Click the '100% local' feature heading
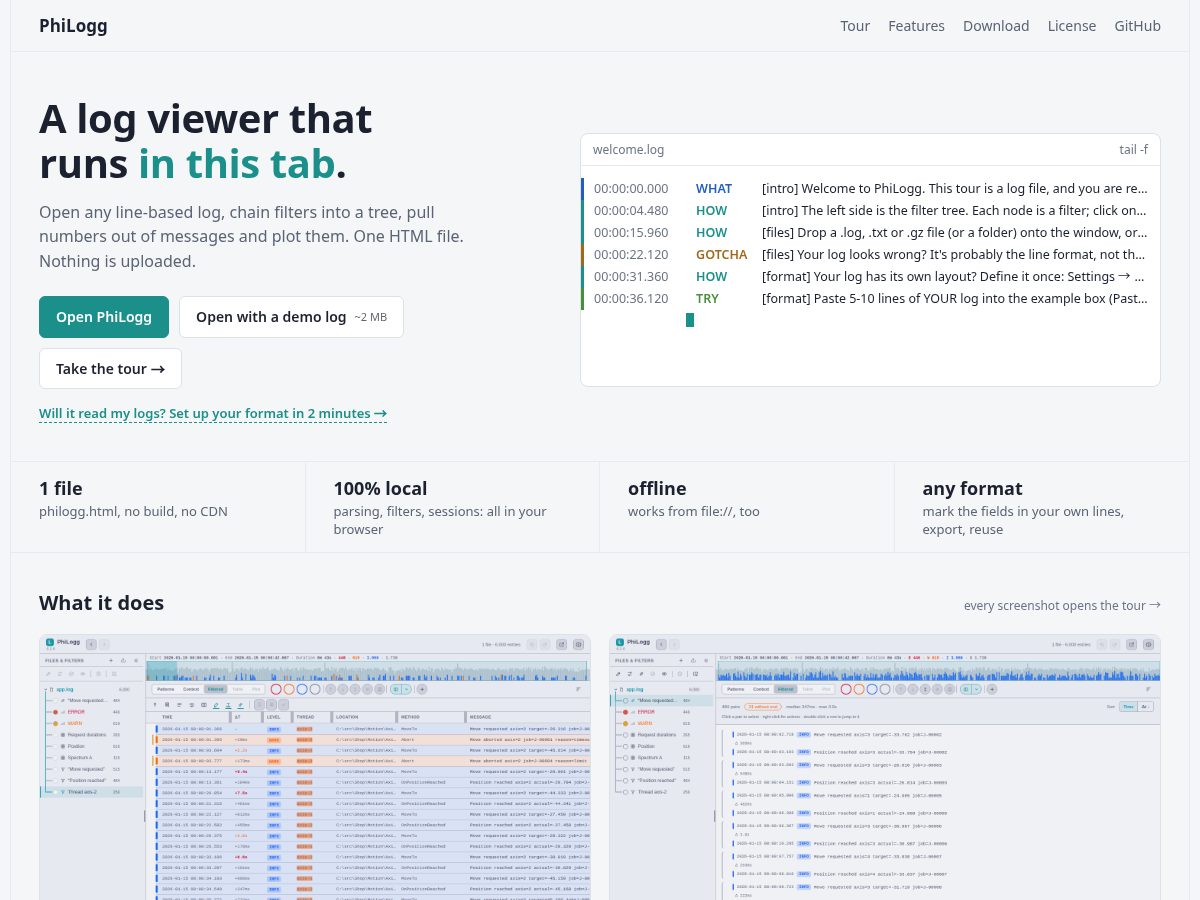This screenshot has width=1200, height=900. [x=380, y=489]
